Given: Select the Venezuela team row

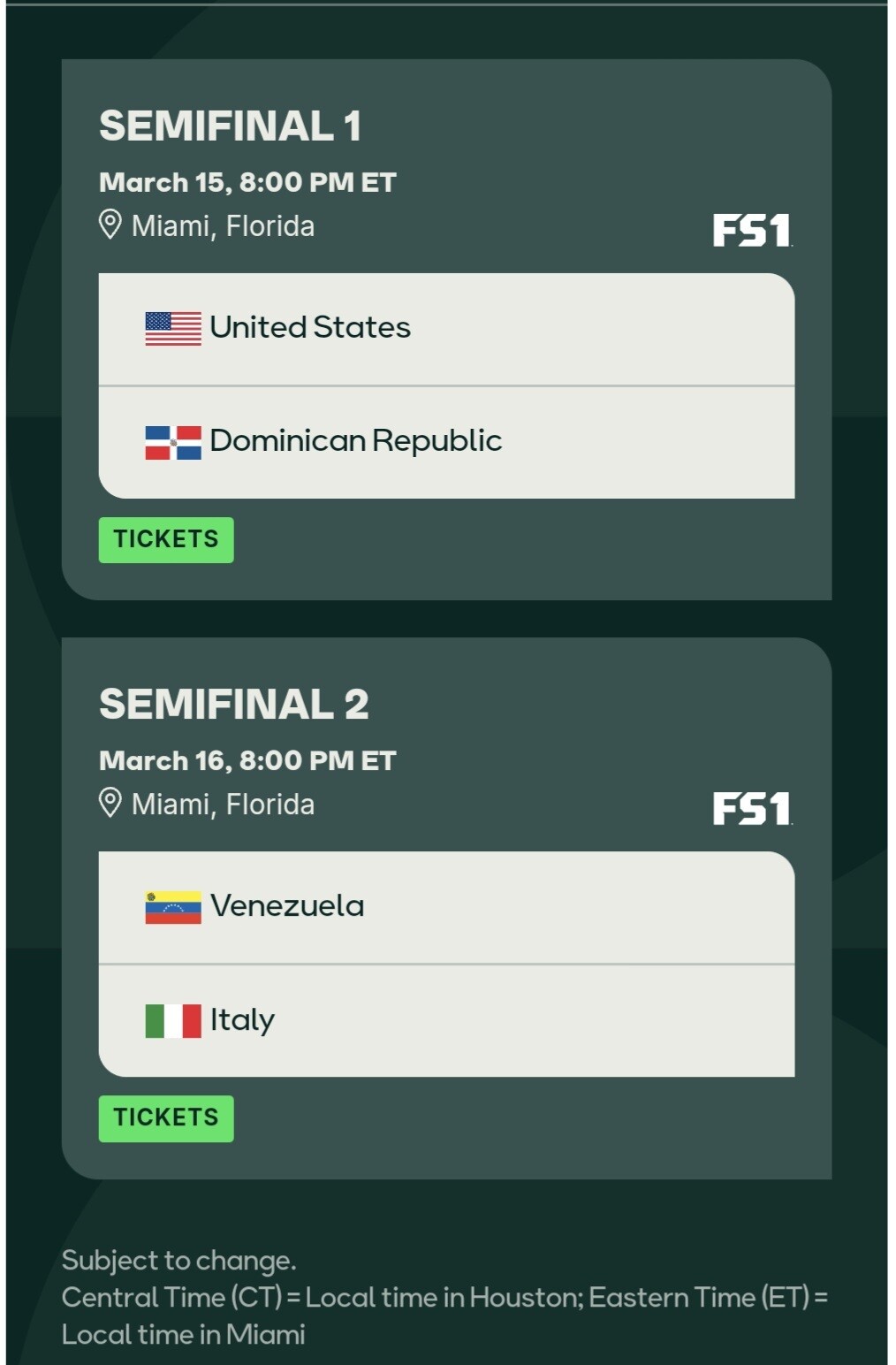Looking at the screenshot, I should click(446, 907).
